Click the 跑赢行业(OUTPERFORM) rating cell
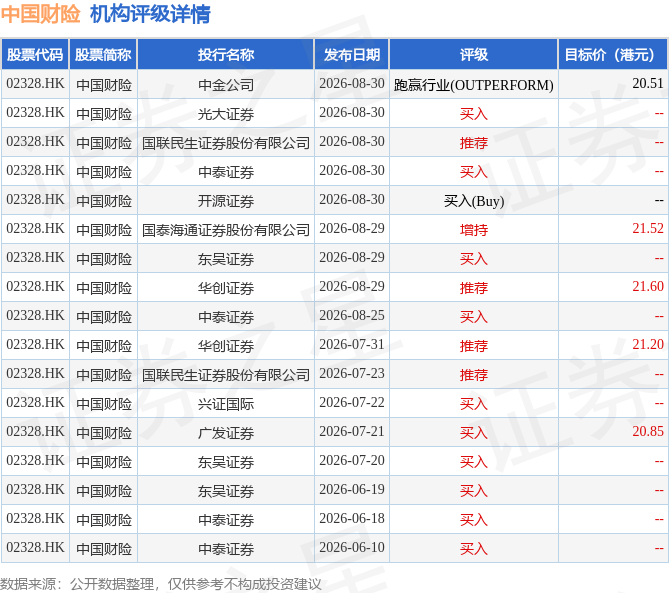669x593 pixels. pos(474,84)
